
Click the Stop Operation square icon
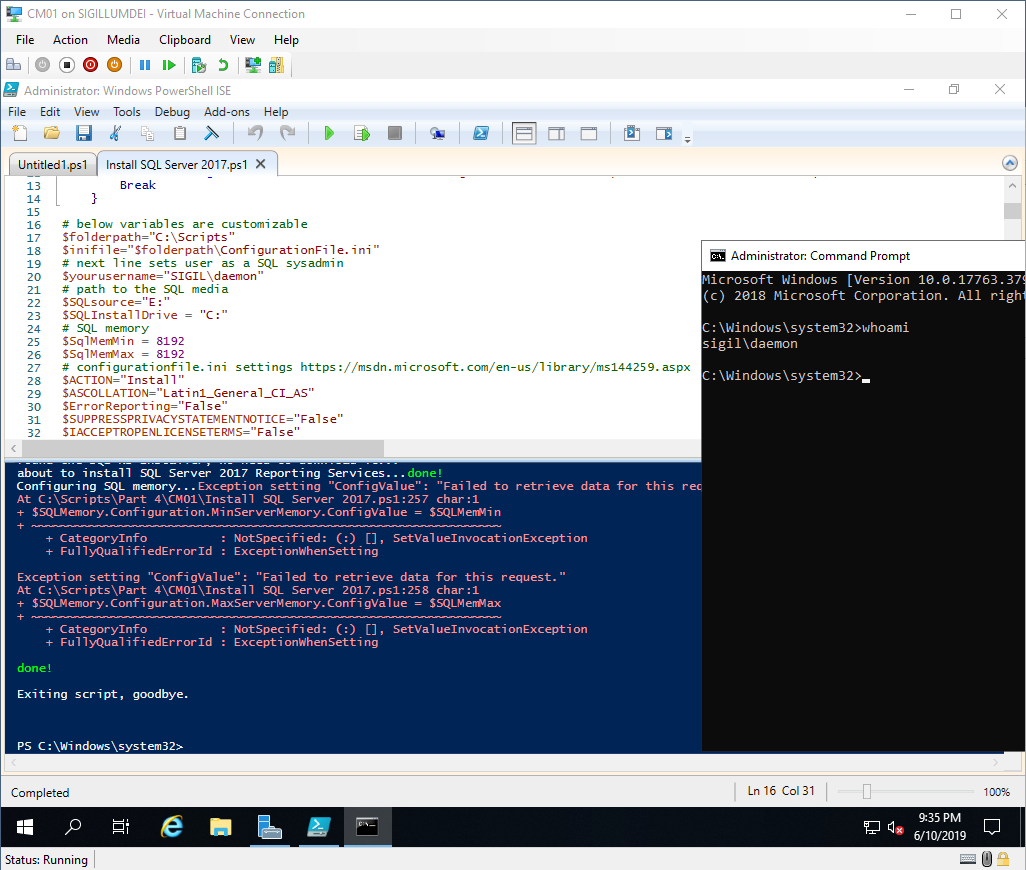[x=395, y=133]
